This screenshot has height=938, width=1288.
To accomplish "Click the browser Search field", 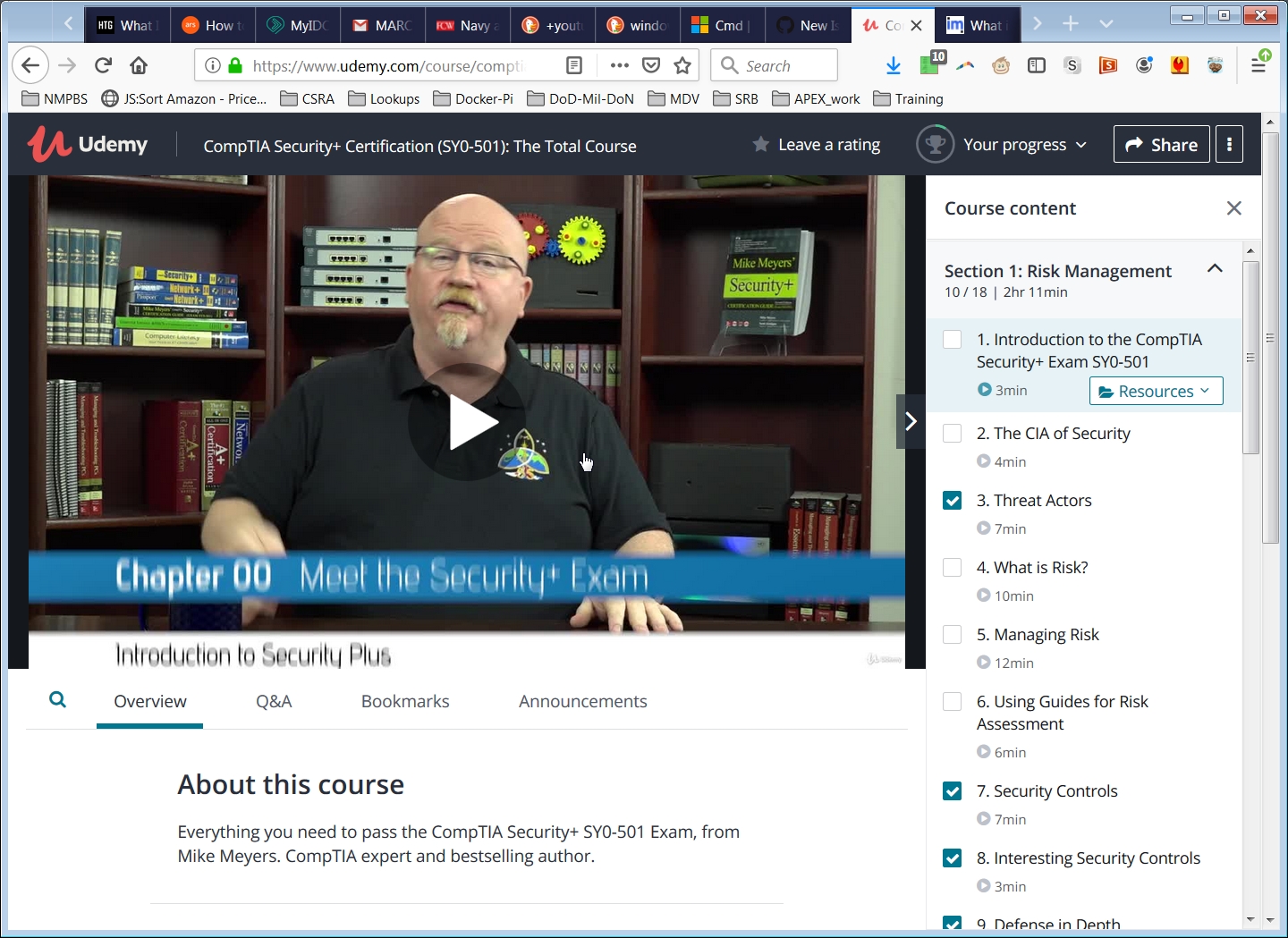I will point(775,65).
